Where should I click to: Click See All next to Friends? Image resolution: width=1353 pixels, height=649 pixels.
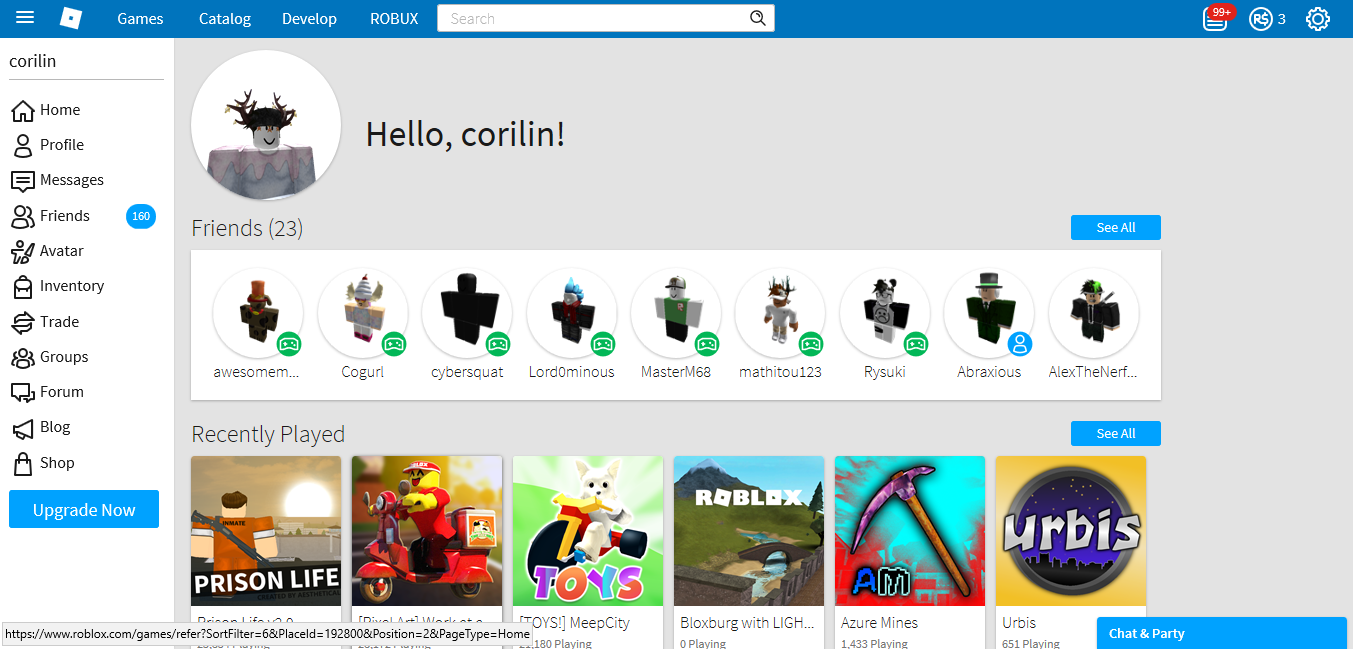[x=1116, y=227]
